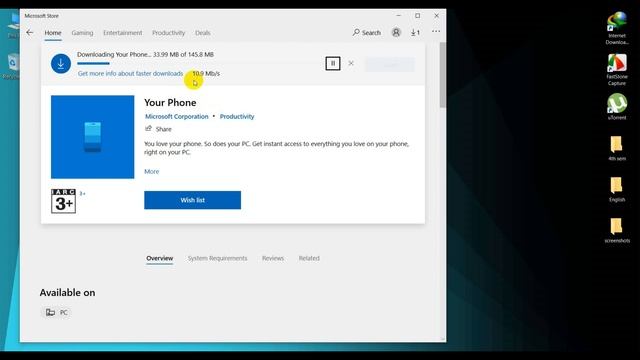The width and height of the screenshot is (640, 360).
Task: Click the Wish list button
Action: 192,200
